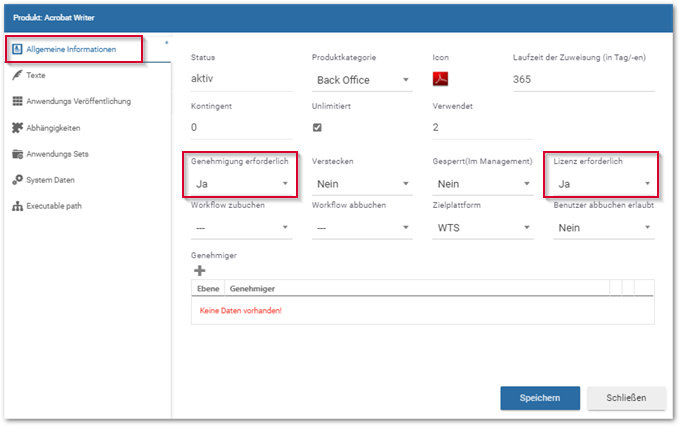Click the 'Keine Daten vorhanden!' message
Image resolution: width=680 pixels, height=426 pixels.
241,311
